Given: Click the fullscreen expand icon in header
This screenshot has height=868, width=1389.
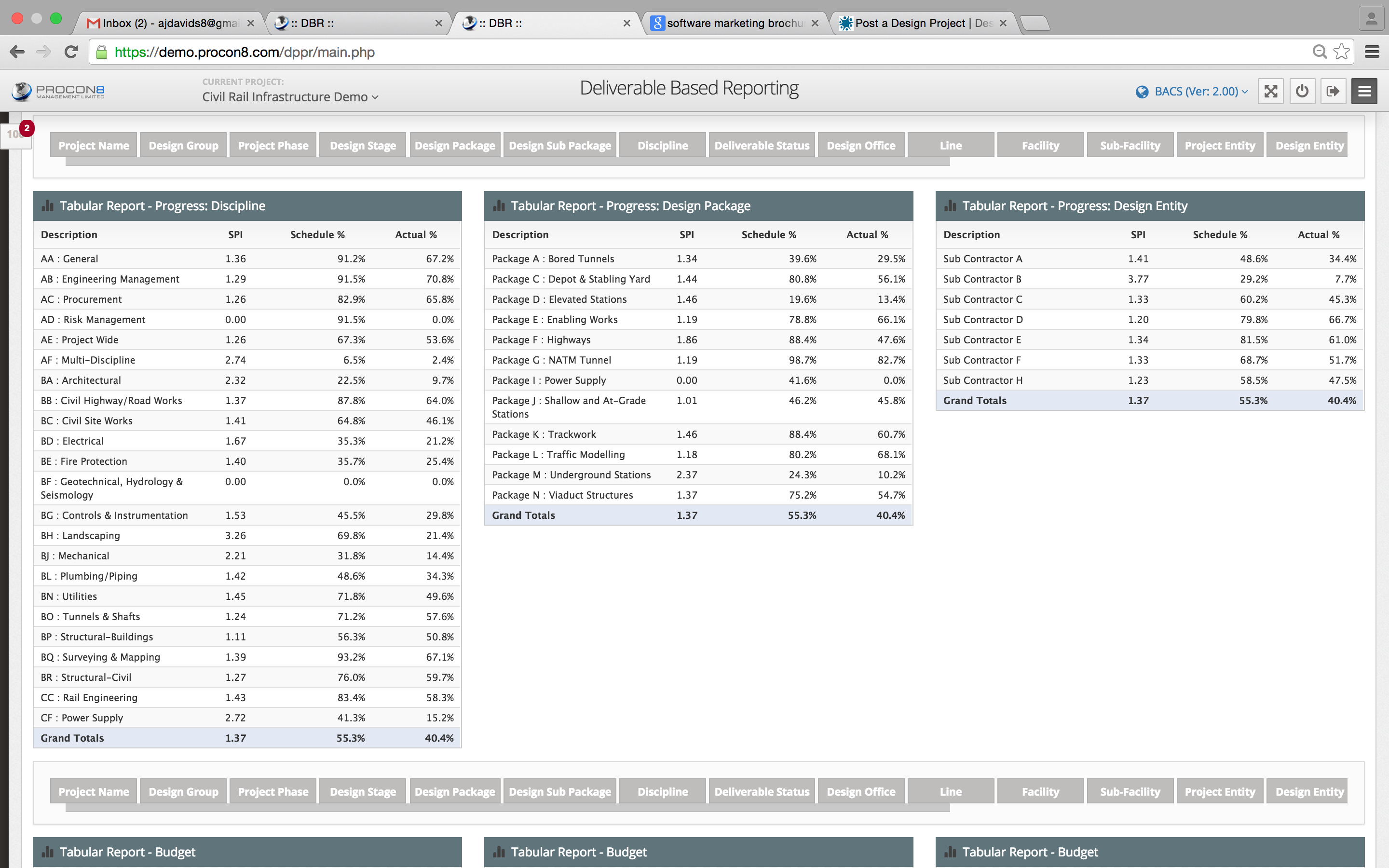Looking at the screenshot, I should click(1270, 91).
